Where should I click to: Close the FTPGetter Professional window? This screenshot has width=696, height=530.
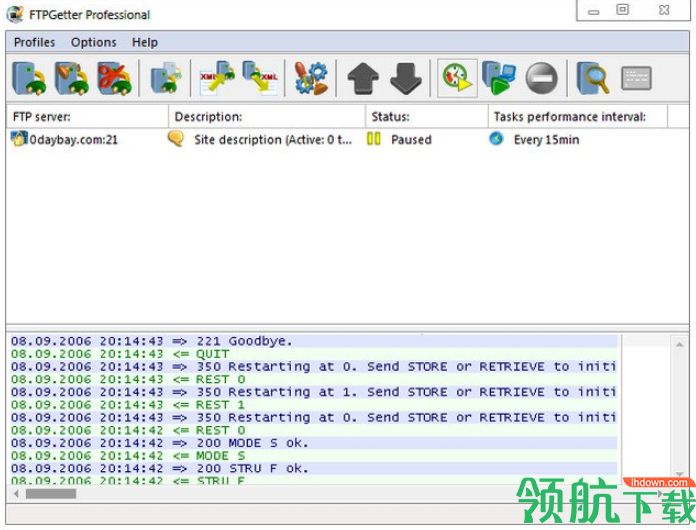(664, 9)
